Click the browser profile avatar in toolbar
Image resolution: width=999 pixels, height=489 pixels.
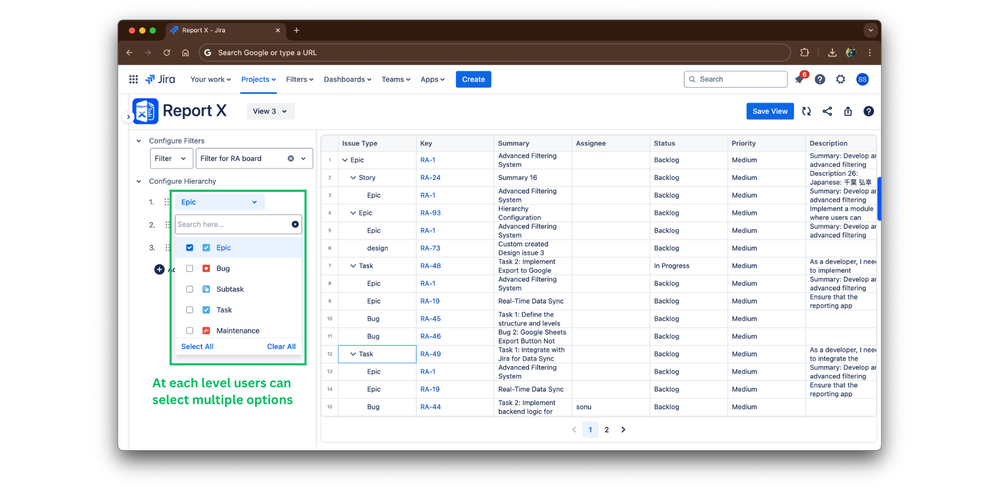click(851, 53)
